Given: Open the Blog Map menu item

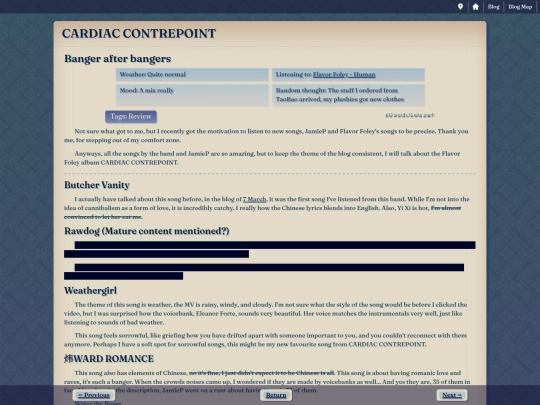Looking at the screenshot, I should (x=520, y=7).
